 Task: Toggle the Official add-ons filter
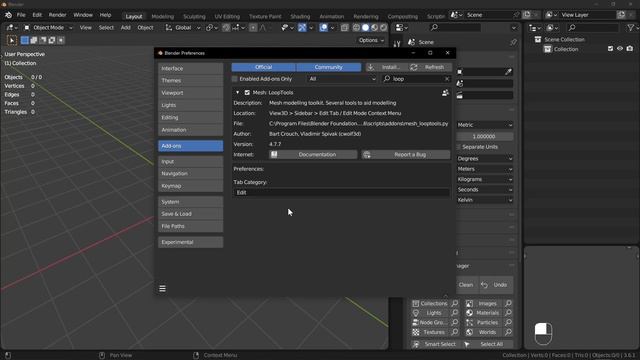point(264,67)
